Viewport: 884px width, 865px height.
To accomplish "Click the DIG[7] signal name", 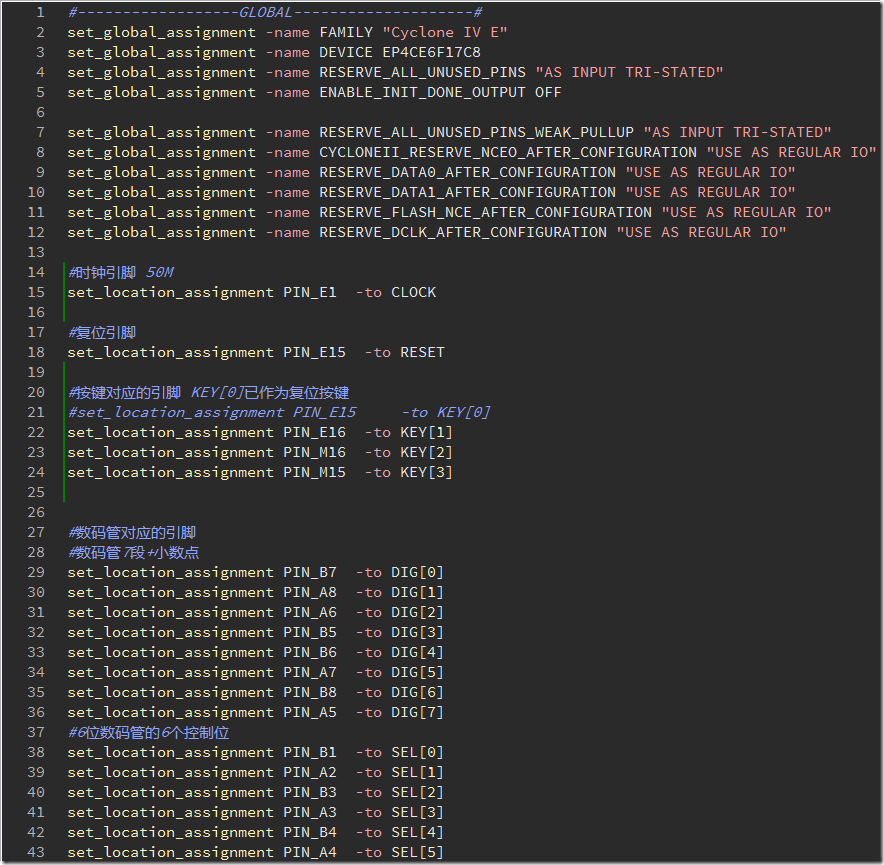I will point(417,713).
